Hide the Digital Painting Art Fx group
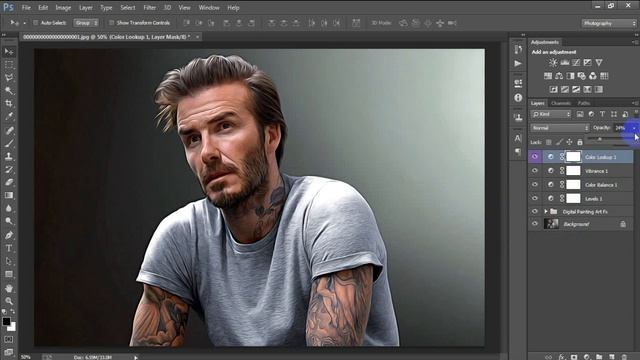 pyautogui.click(x=535, y=211)
